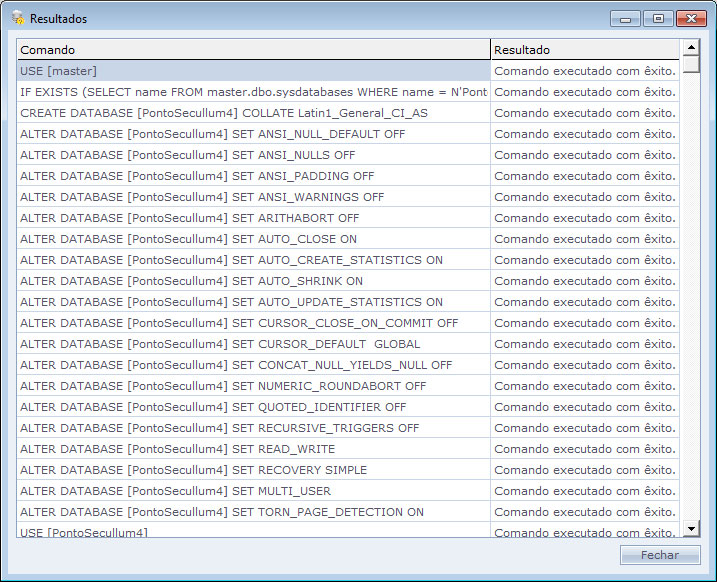Select the USE [master] row

pos(253,71)
